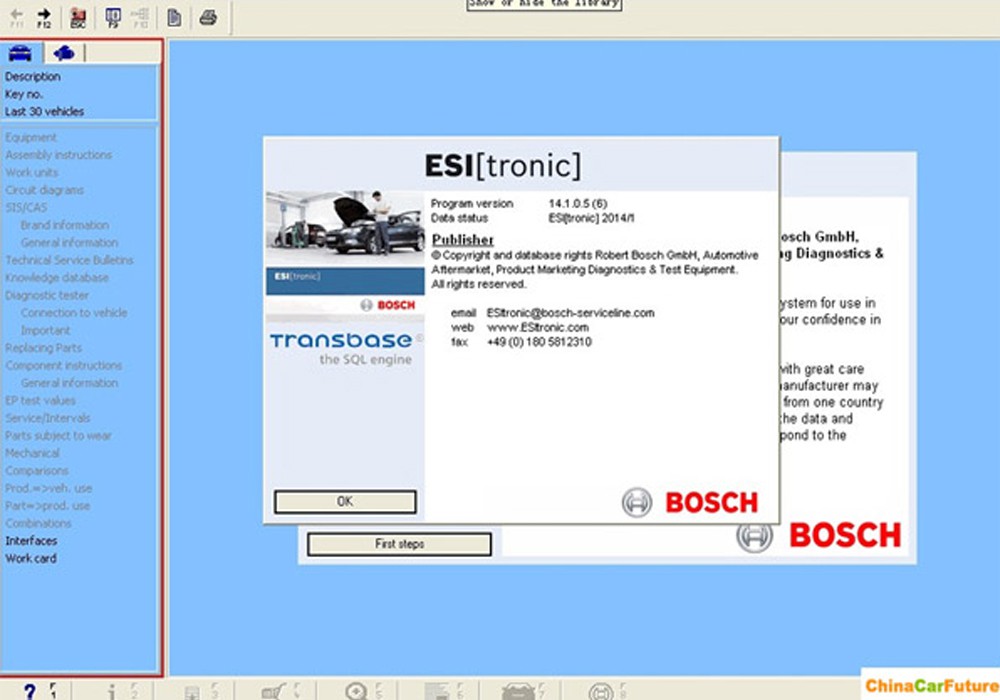Click the car F7 icon in bottom bar

(518, 691)
